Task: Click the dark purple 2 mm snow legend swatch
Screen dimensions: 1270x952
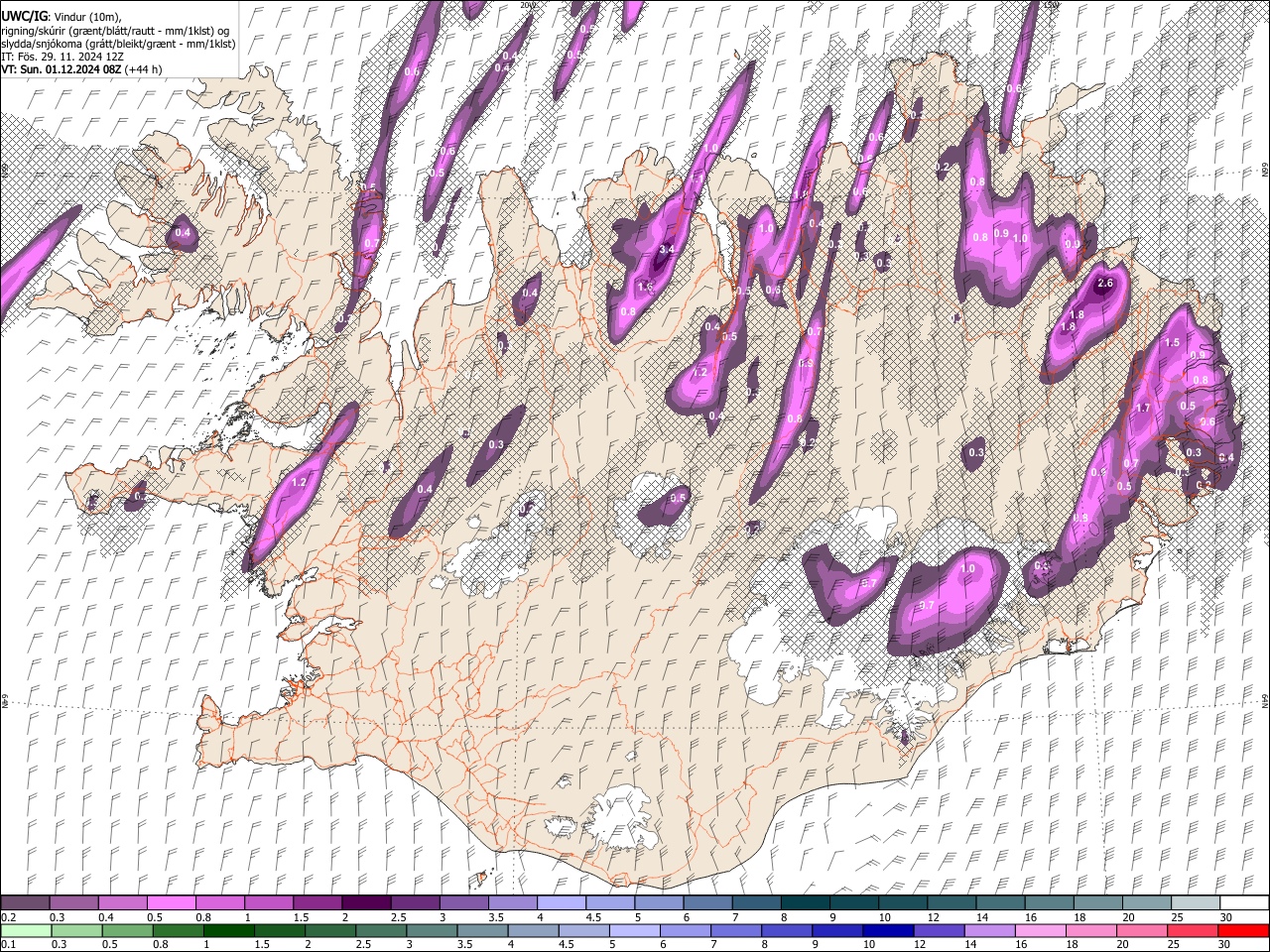Action: click(x=366, y=903)
